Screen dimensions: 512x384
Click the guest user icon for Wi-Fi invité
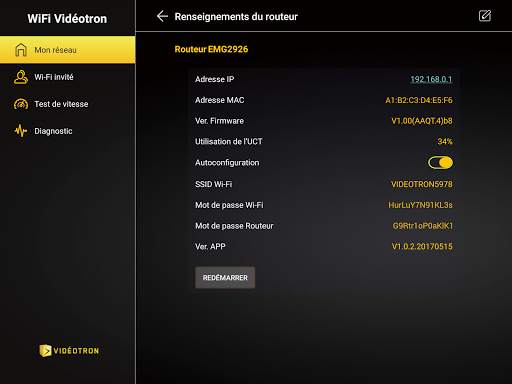(21, 77)
